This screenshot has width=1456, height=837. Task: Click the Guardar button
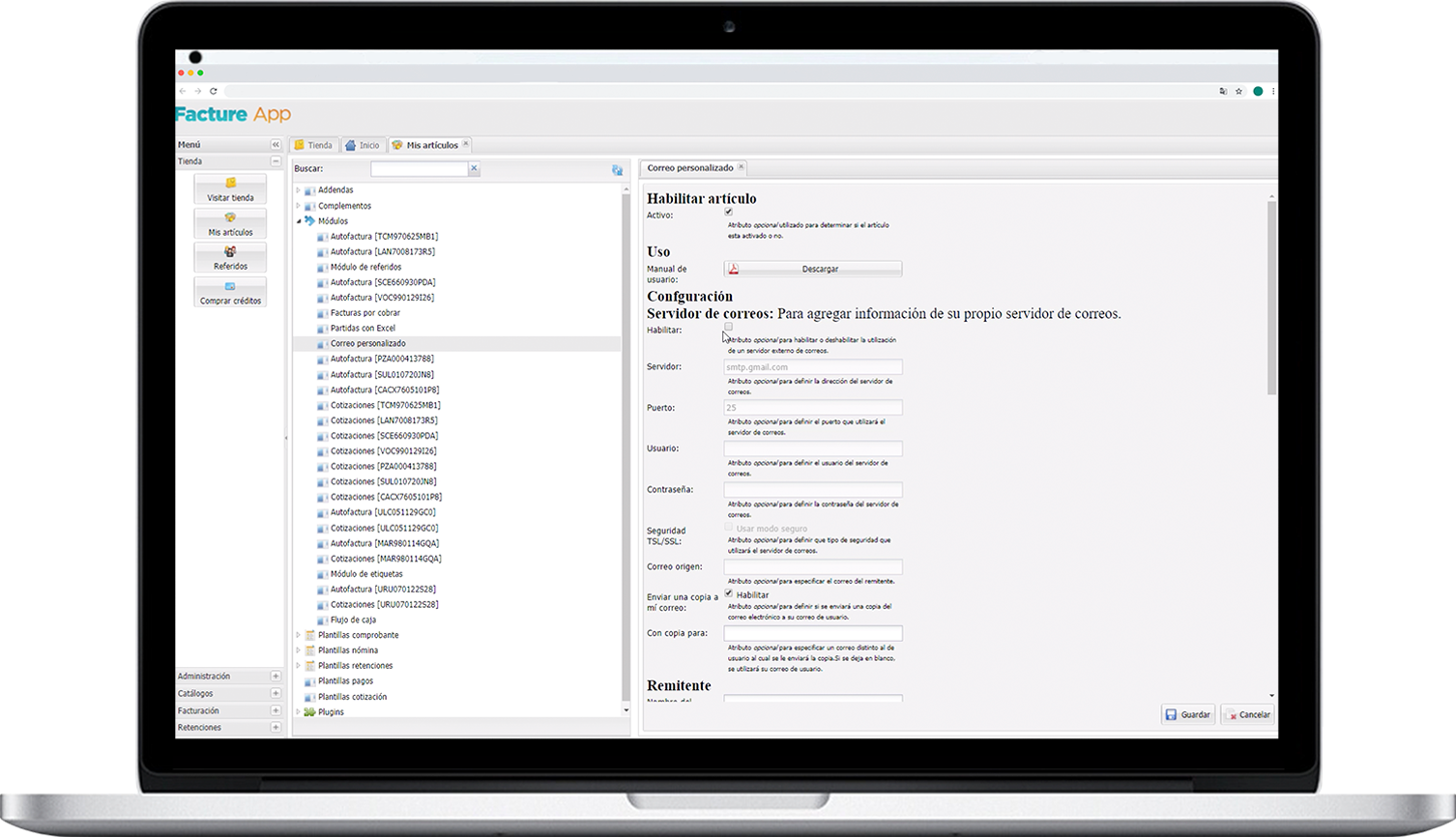[1187, 715]
